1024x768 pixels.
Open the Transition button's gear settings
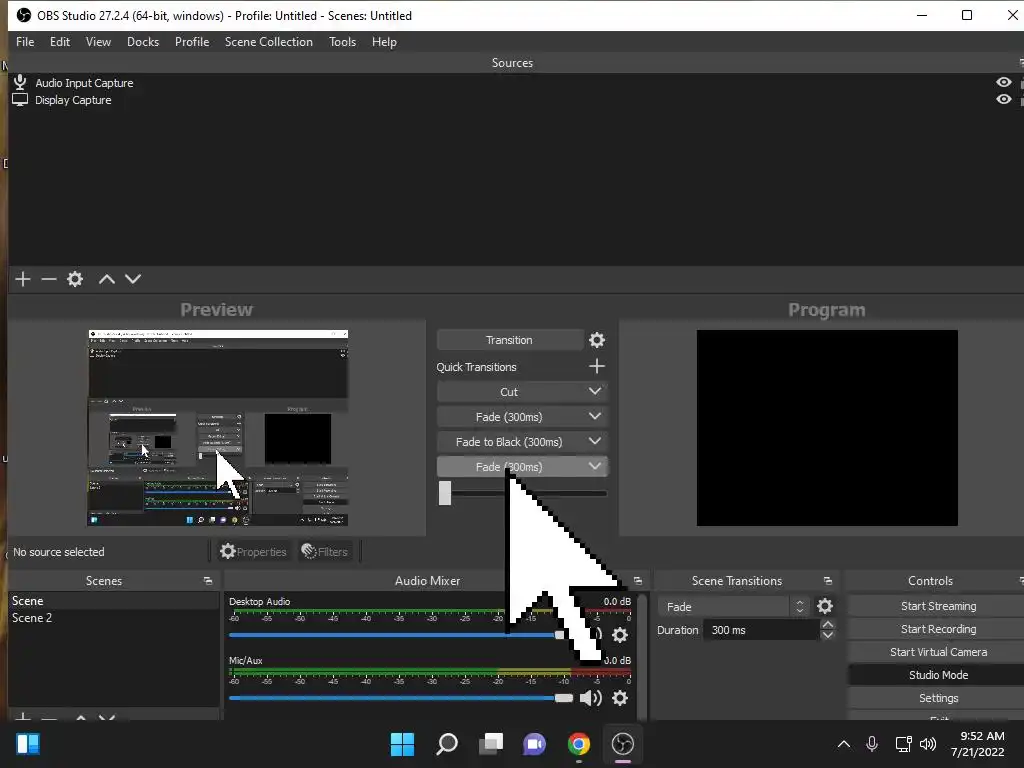[597, 340]
